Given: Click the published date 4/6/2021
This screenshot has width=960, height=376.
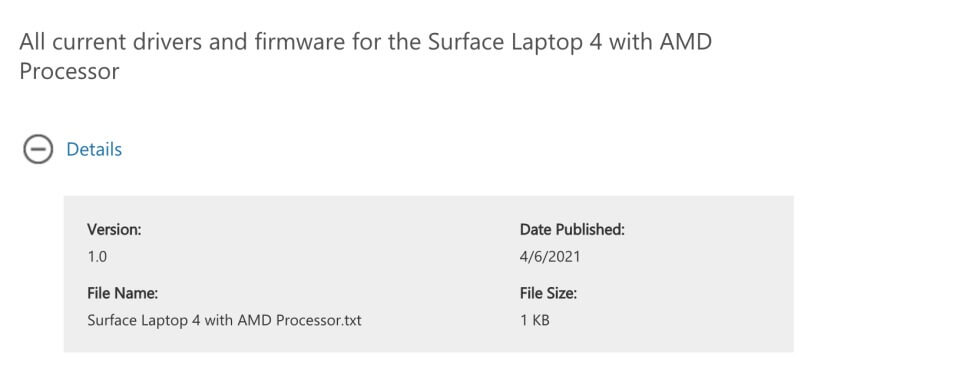Looking at the screenshot, I should tap(550, 257).
